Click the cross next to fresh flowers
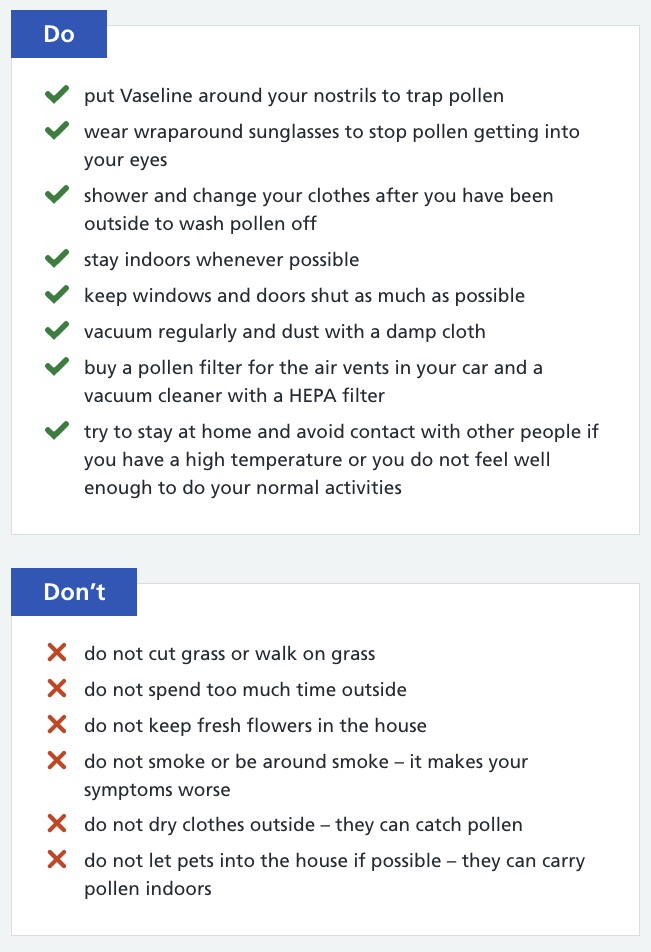Image resolution: width=651 pixels, height=952 pixels. 56,724
